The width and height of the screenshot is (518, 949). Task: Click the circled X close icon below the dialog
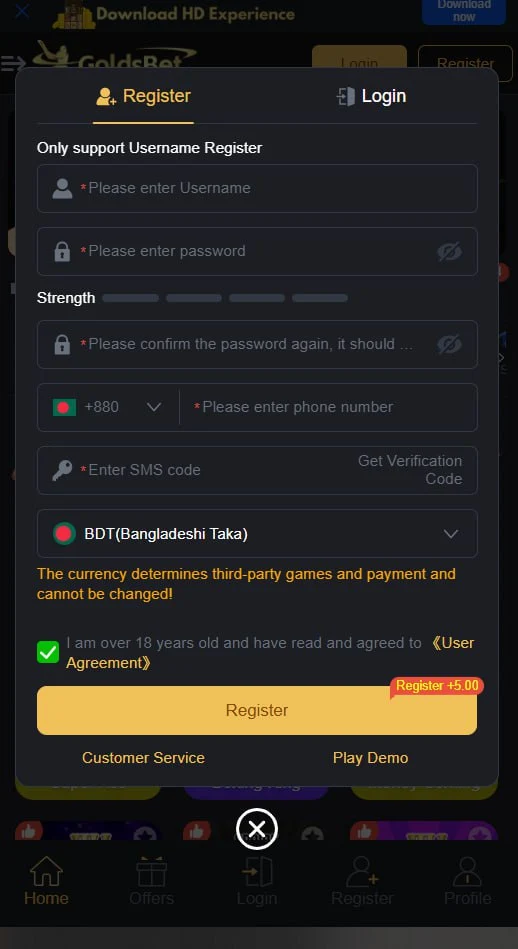(257, 829)
